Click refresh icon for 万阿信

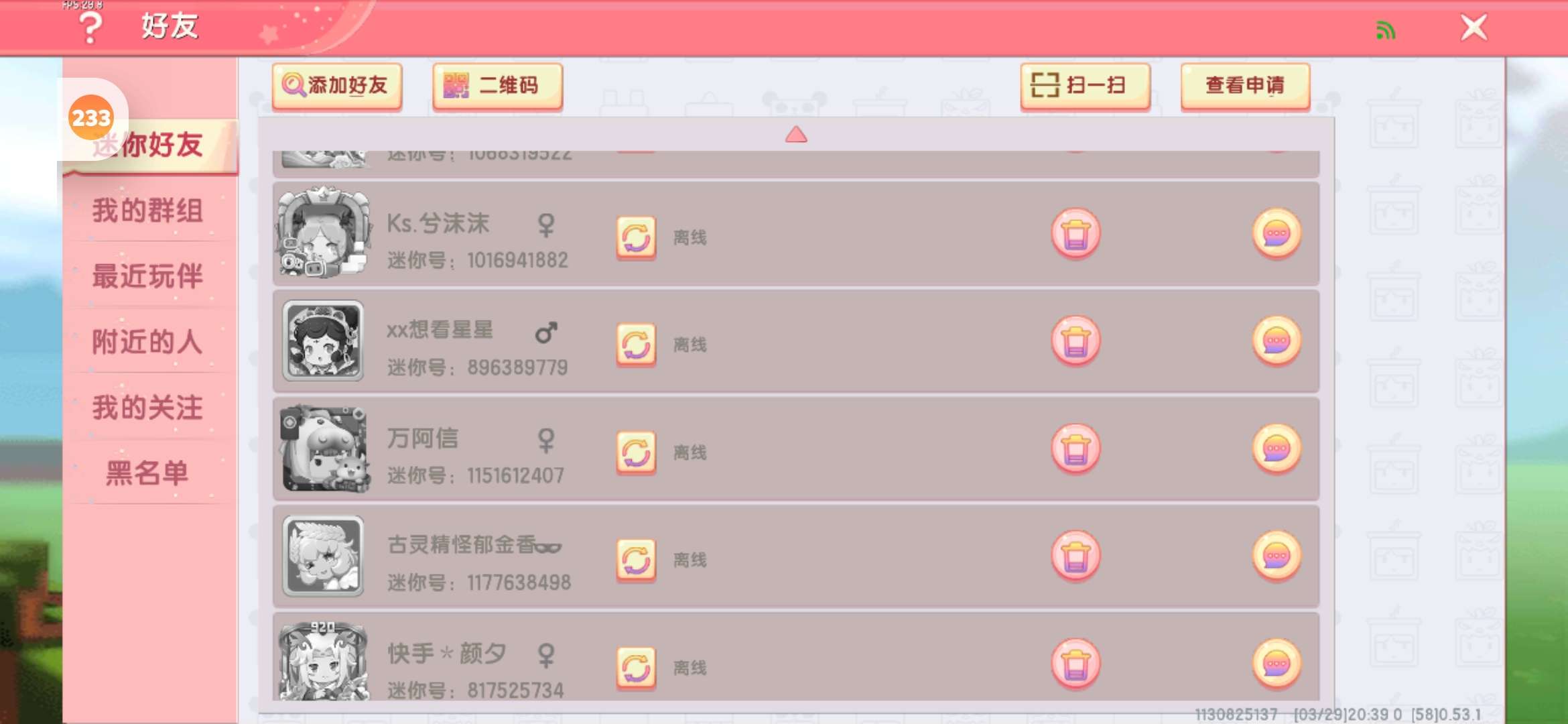tap(636, 452)
